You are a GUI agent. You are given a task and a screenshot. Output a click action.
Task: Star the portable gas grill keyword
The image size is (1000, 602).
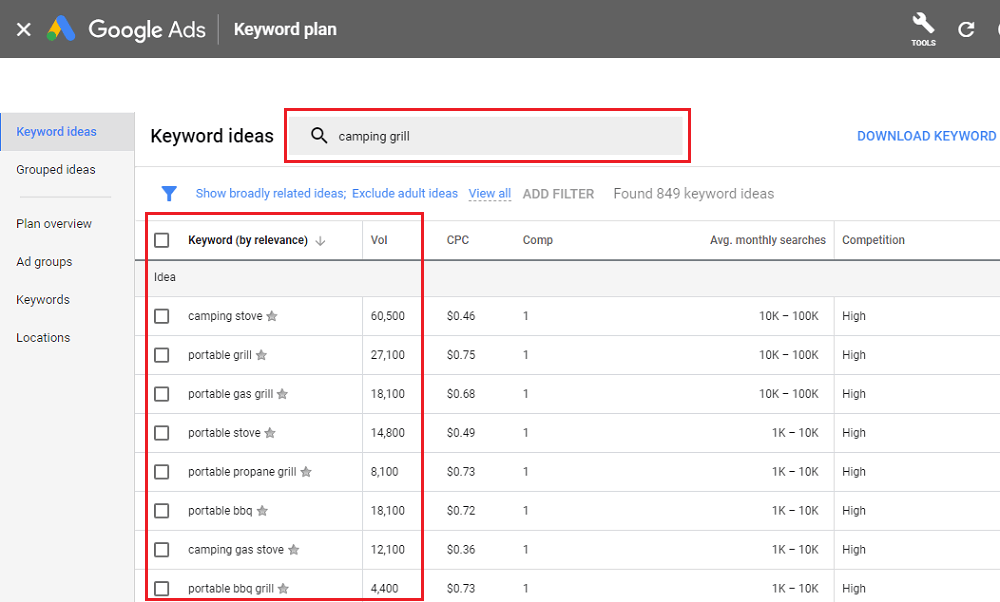tap(283, 393)
